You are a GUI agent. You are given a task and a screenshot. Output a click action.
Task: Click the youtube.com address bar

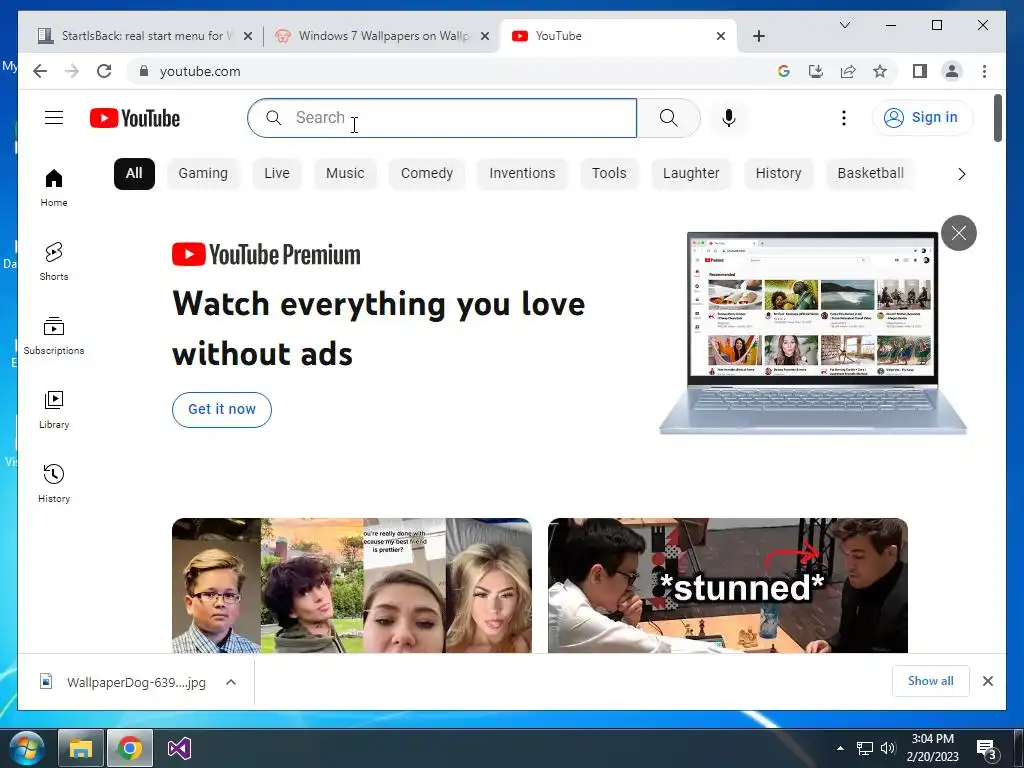(x=451, y=71)
